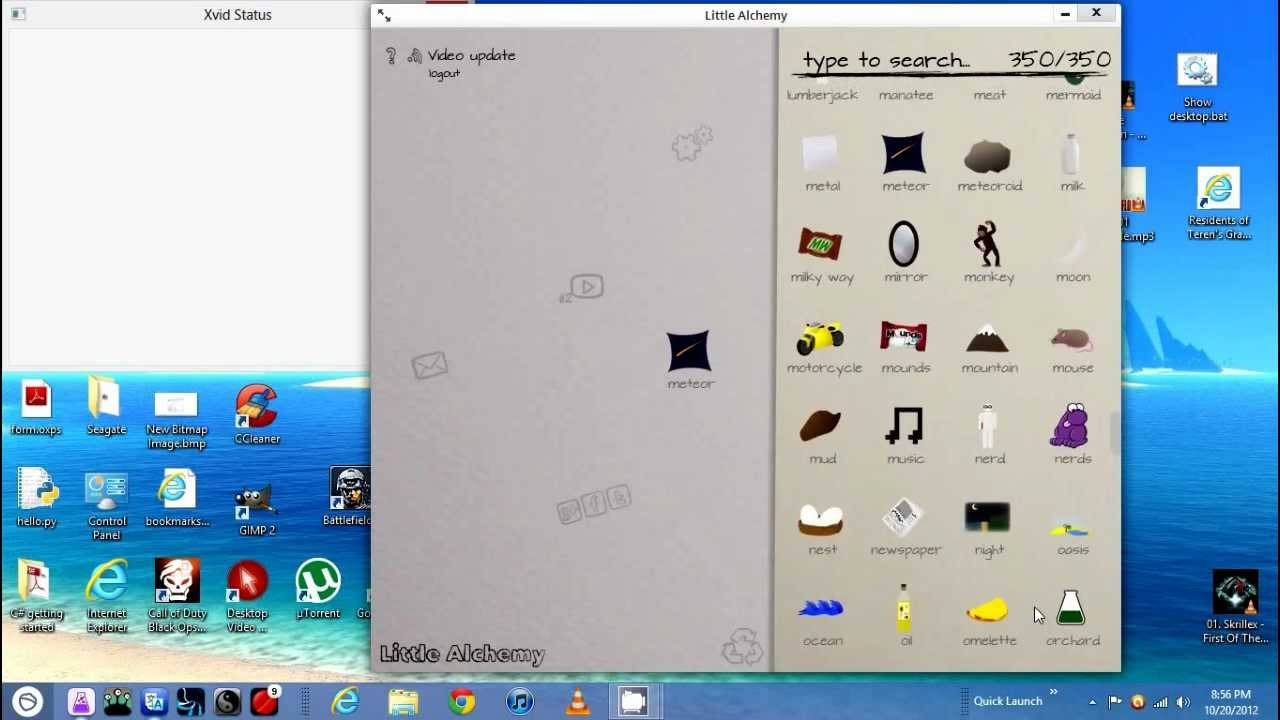The image size is (1280, 720).
Task: Select the GIMP 2 desktop shortcut
Action: 257,510
